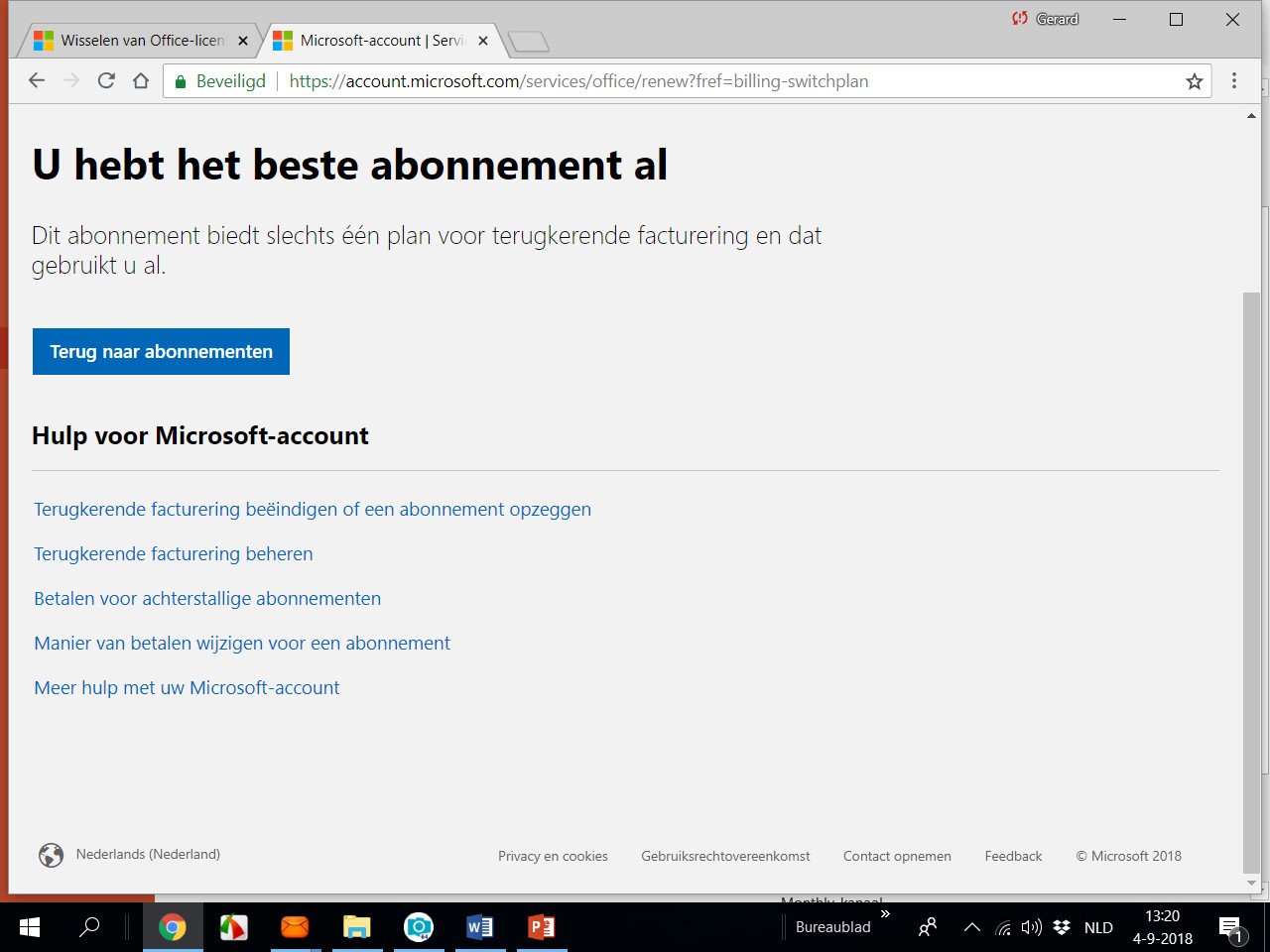This screenshot has height=952, width=1270.
Task: Open the Action Center notifications icon
Action: coord(1230,928)
